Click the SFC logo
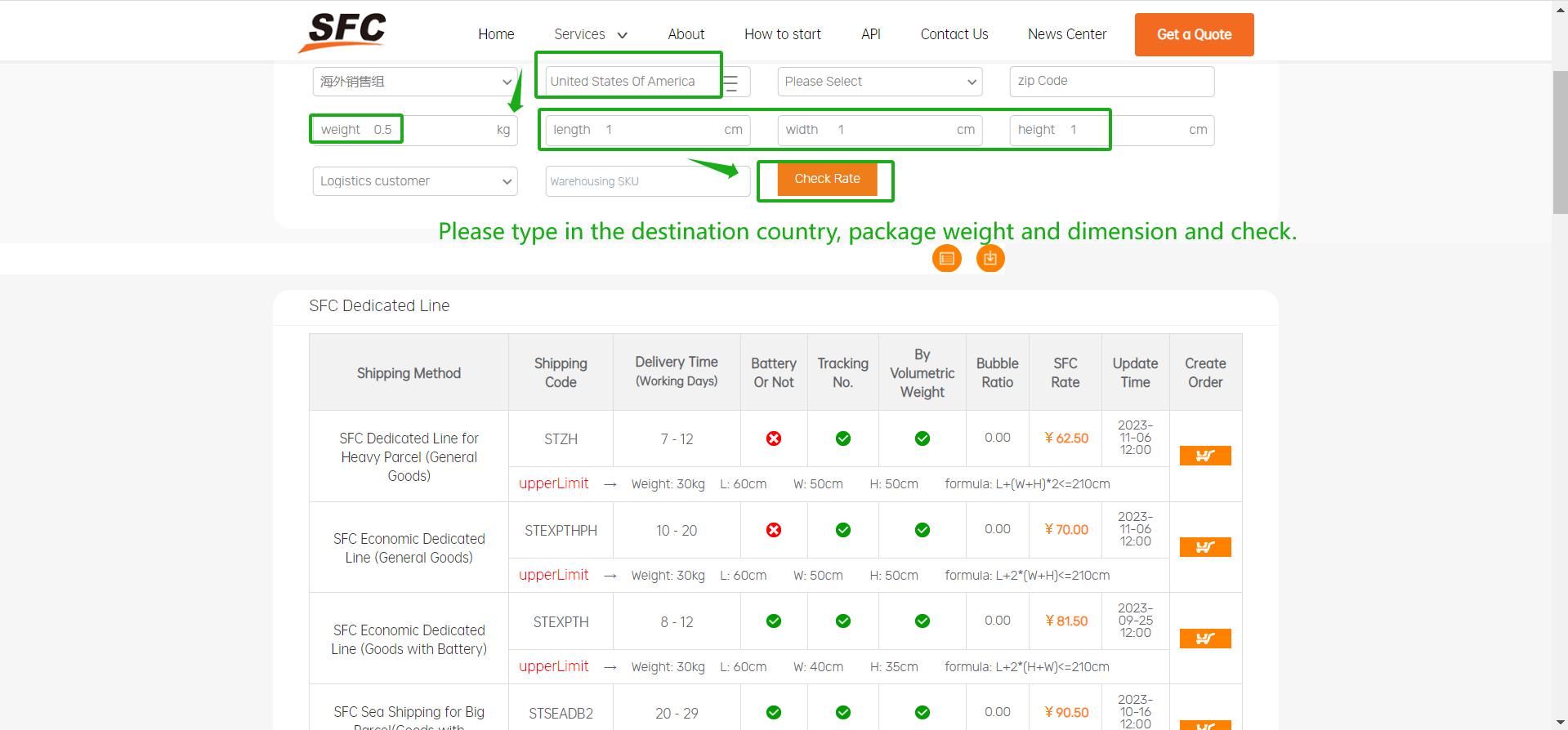This screenshot has width=1568, height=730. pyautogui.click(x=343, y=33)
